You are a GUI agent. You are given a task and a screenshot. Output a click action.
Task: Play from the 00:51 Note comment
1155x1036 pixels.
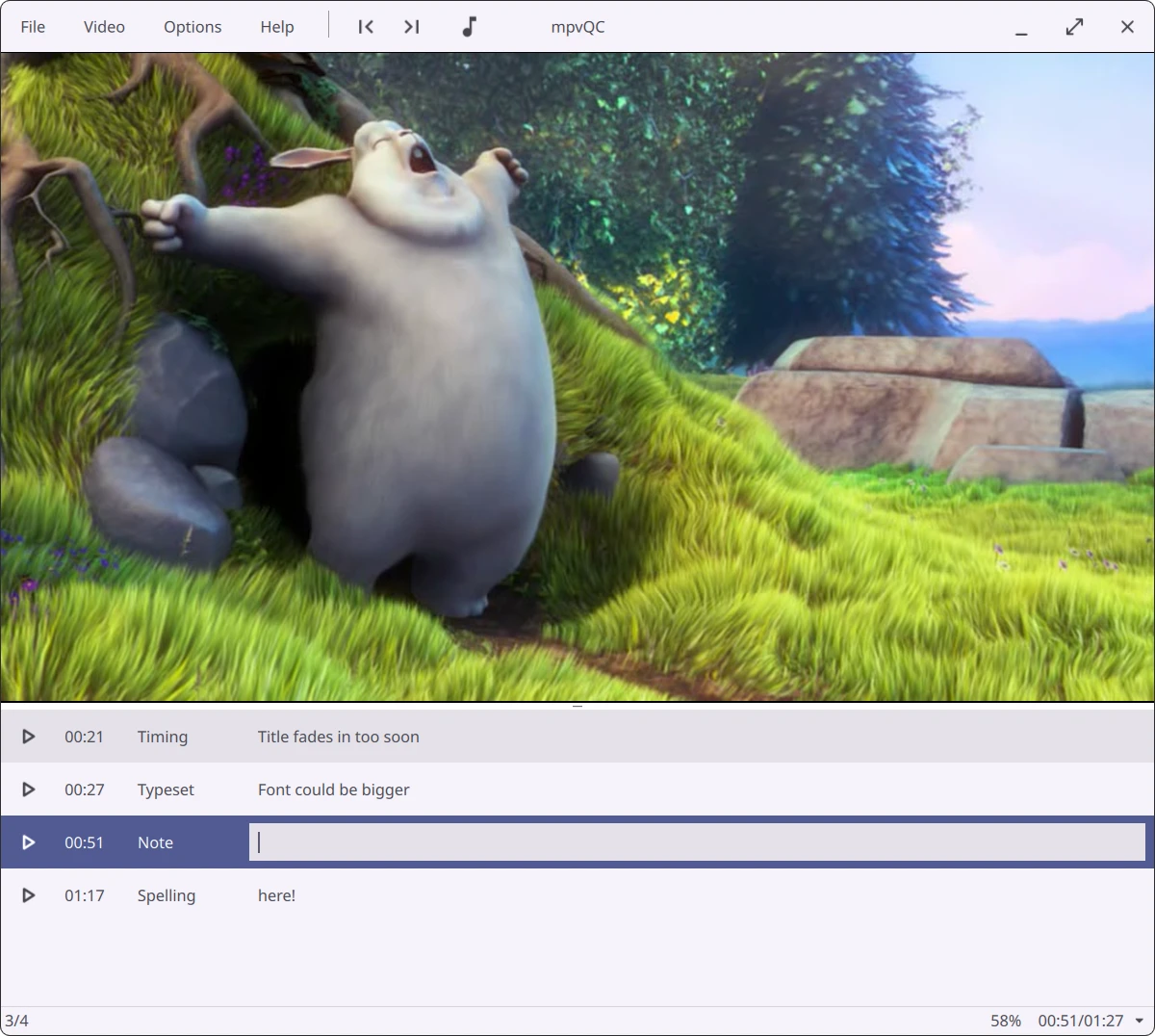click(29, 842)
